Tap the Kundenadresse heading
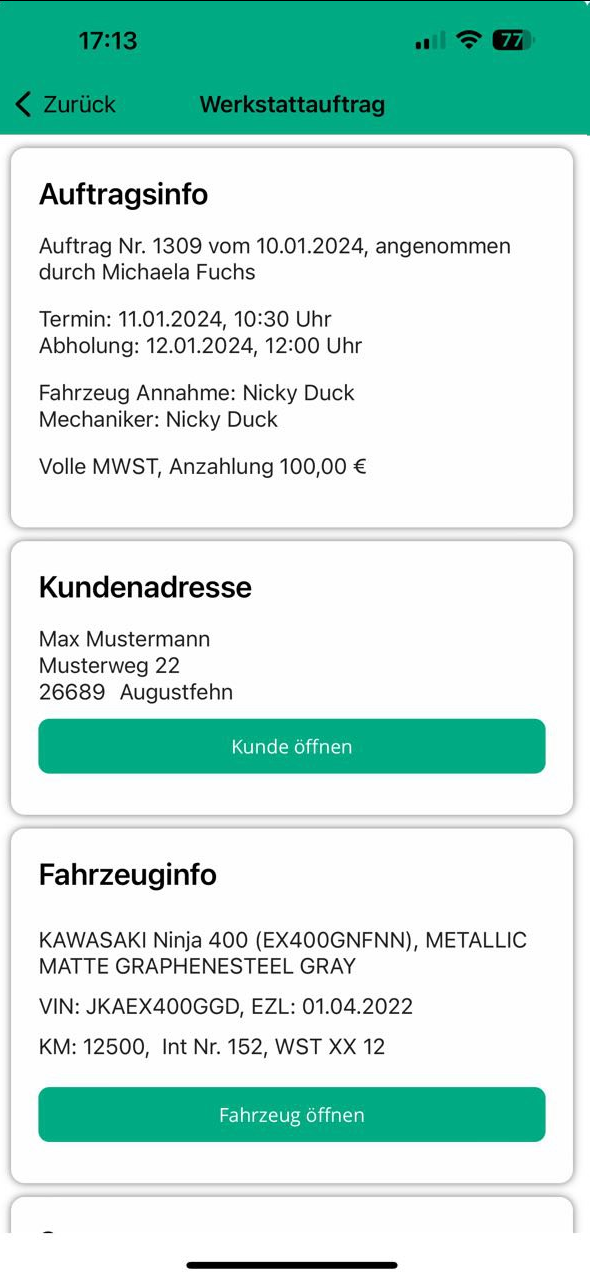 145,587
